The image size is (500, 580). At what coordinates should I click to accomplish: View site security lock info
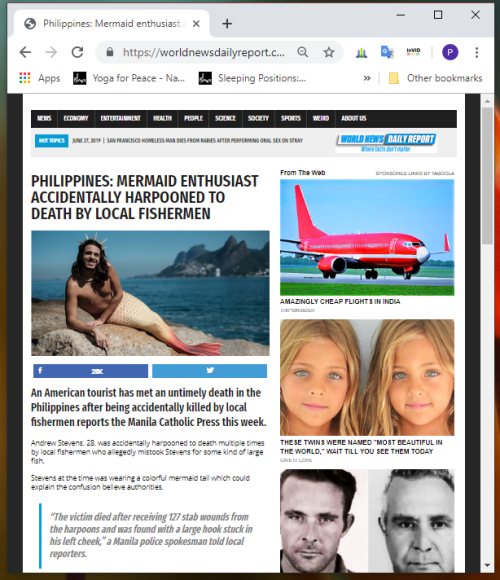pyautogui.click(x=109, y=52)
